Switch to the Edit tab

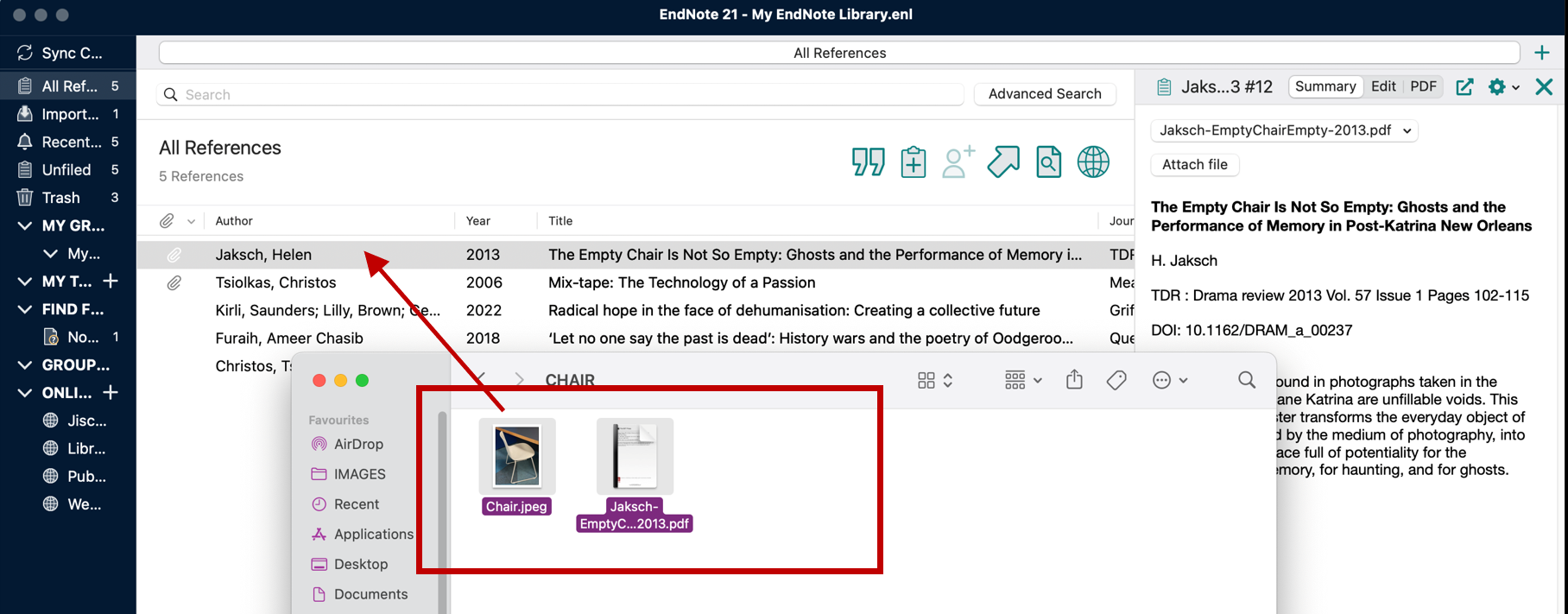point(1383,86)
